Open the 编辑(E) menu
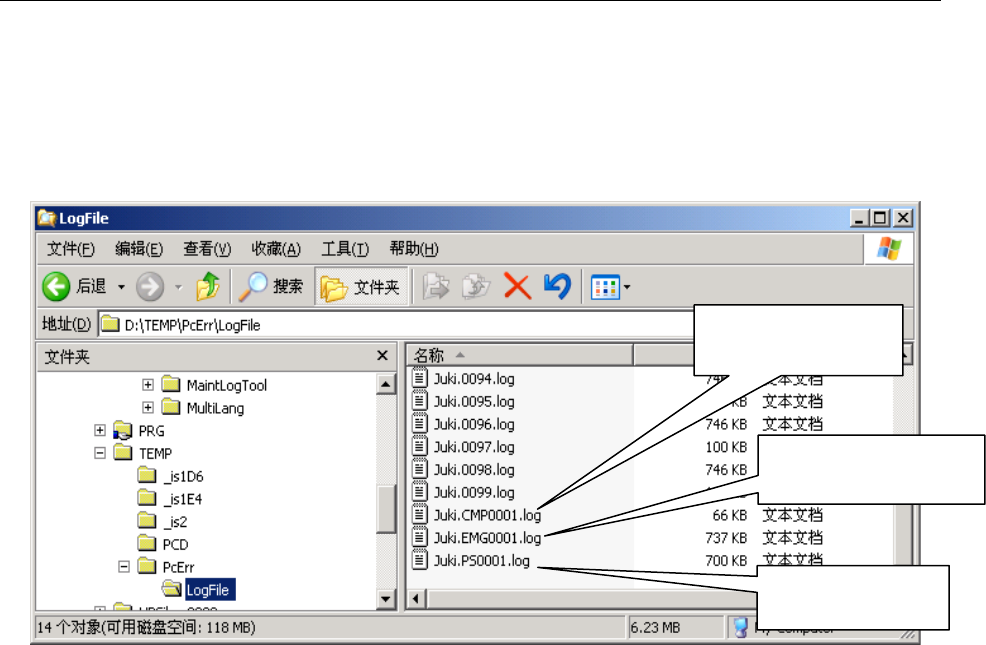This screenshot has width=986, height=645. [x=139, y=249]
